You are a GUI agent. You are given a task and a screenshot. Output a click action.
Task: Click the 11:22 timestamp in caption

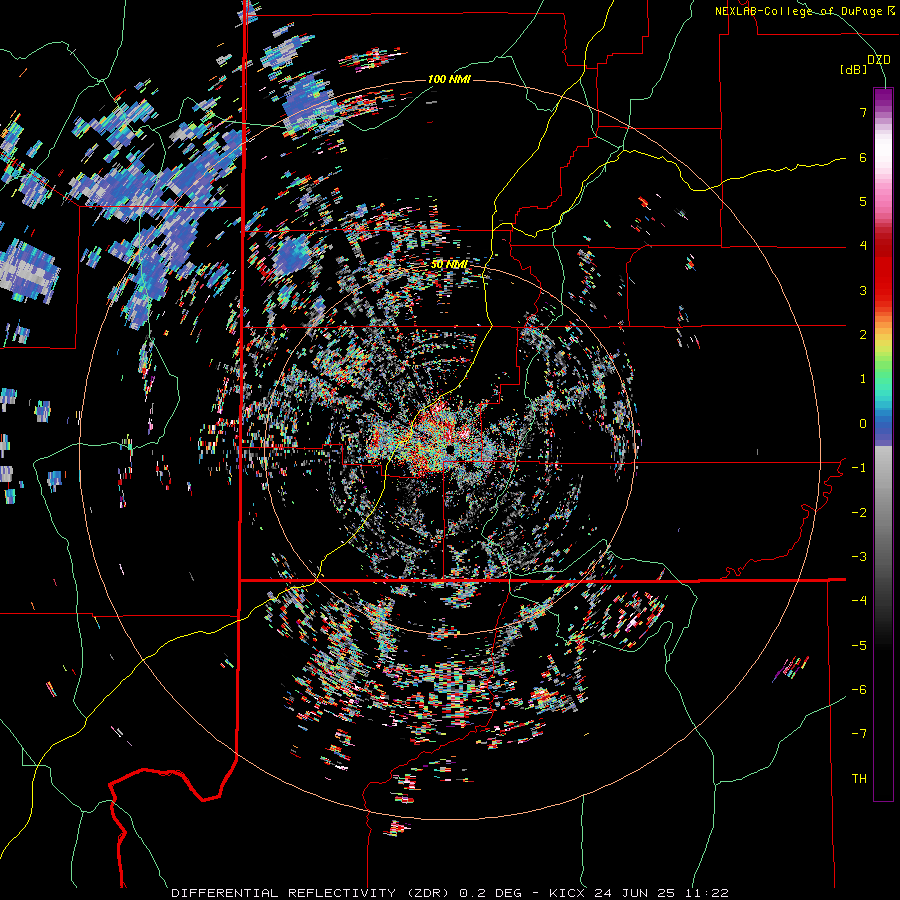coord(706,893)
